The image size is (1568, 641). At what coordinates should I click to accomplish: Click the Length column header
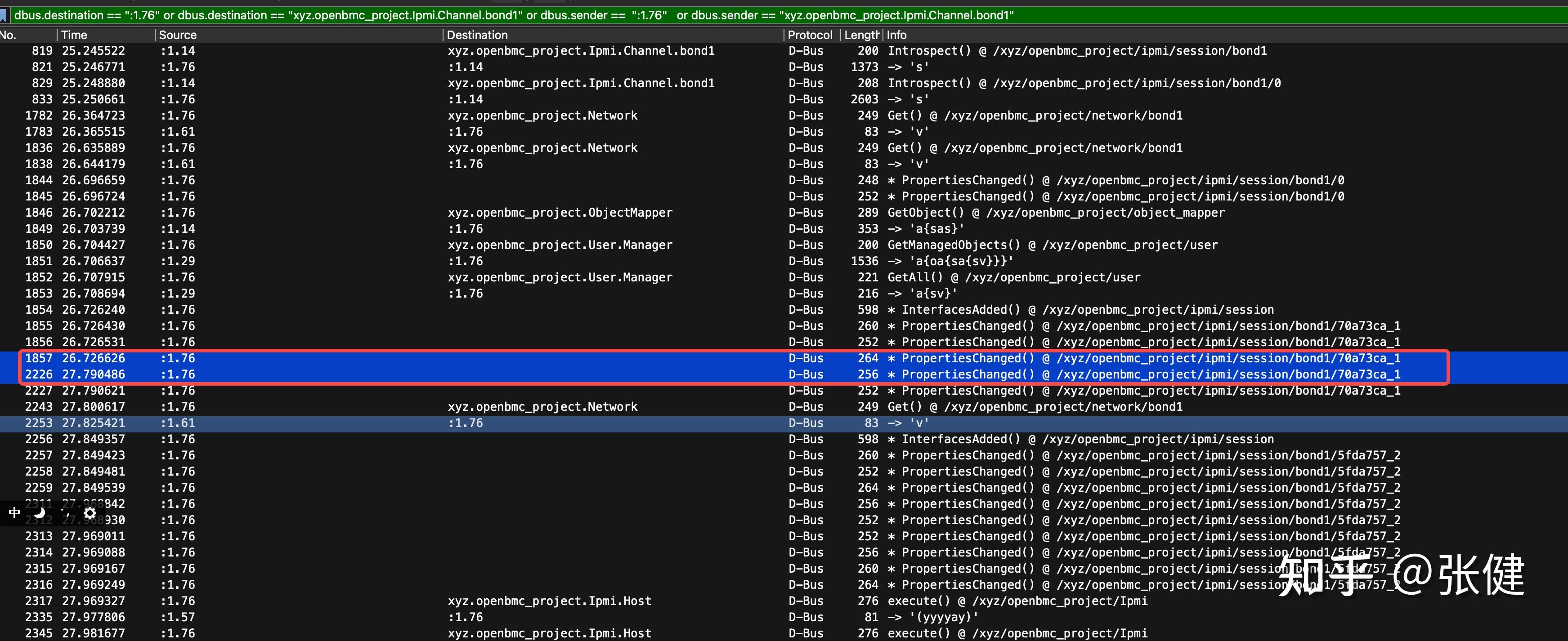861,35
